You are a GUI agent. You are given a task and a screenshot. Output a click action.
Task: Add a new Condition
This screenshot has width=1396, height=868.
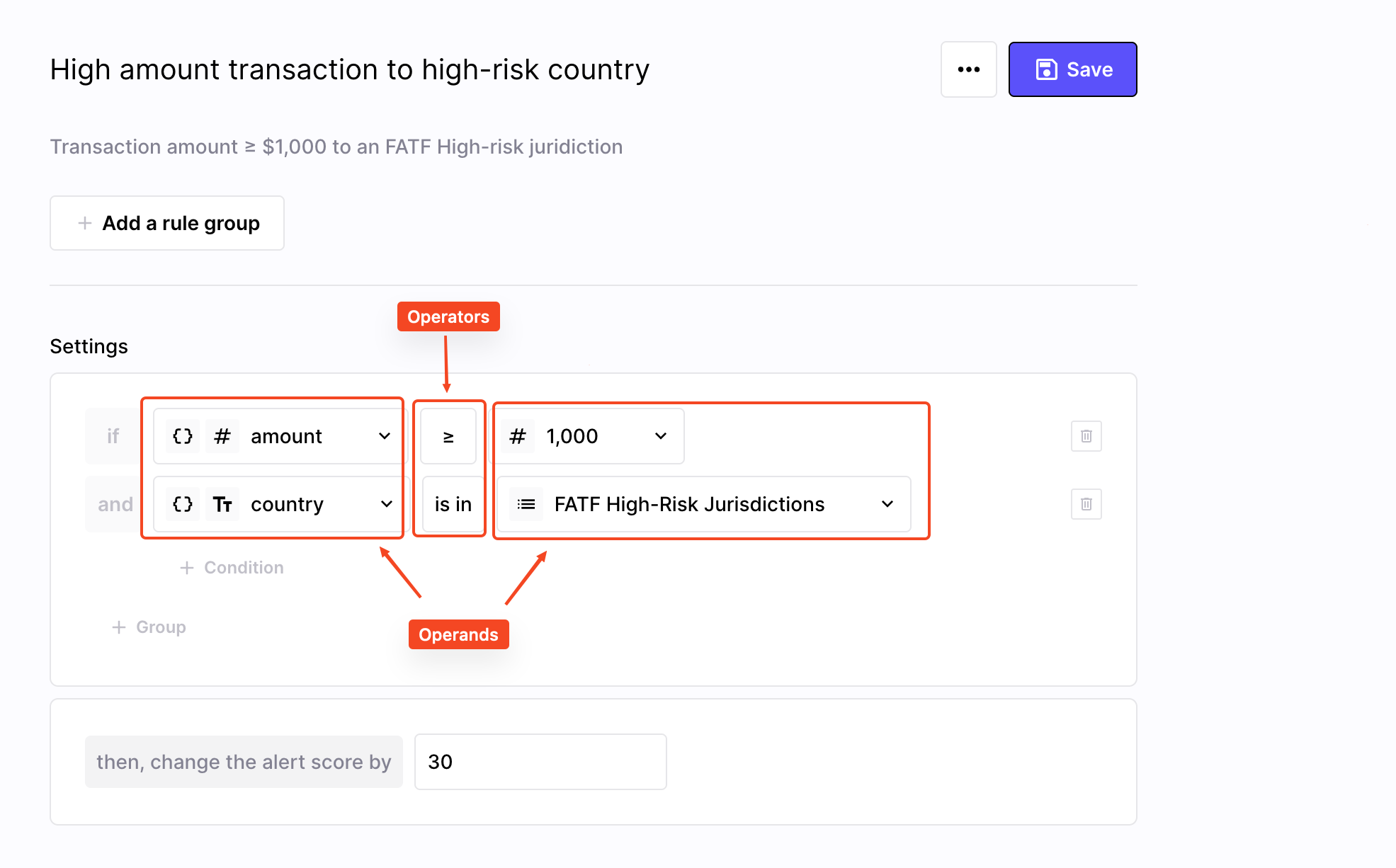[232, 568]
